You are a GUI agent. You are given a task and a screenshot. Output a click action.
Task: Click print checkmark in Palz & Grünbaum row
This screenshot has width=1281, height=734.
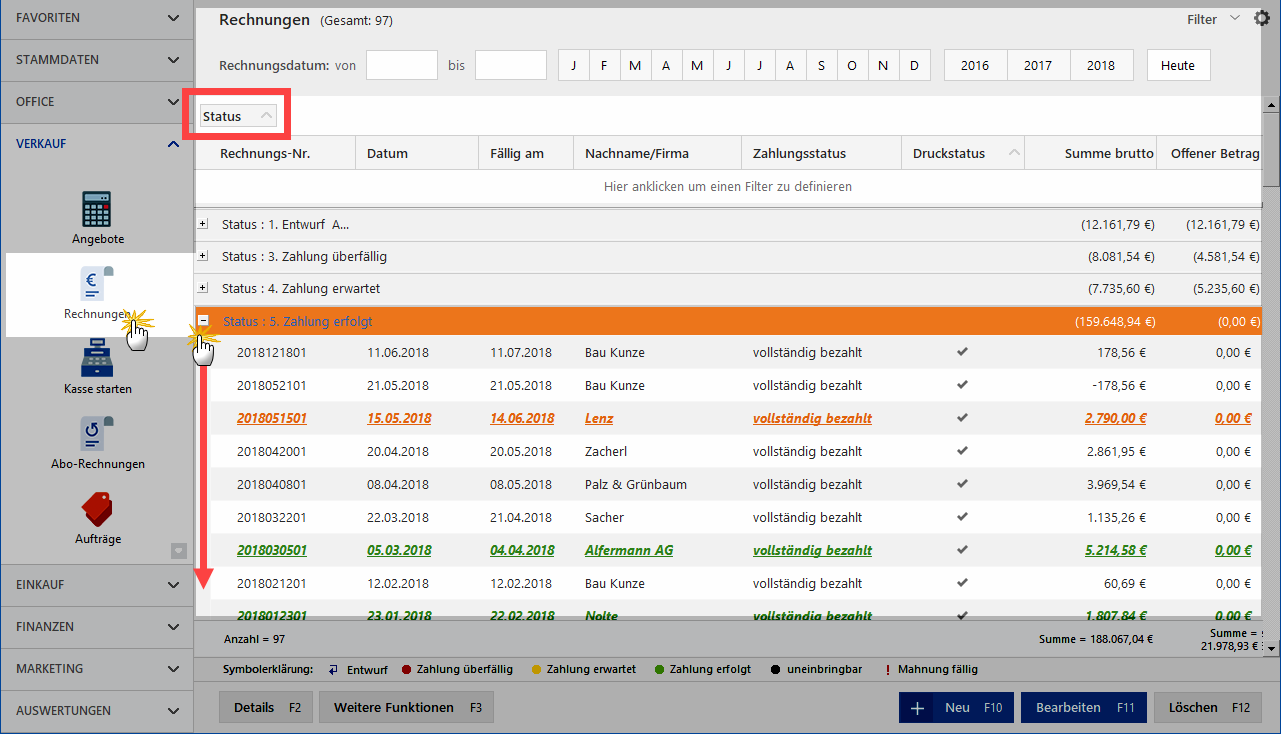tap(962, 484)
